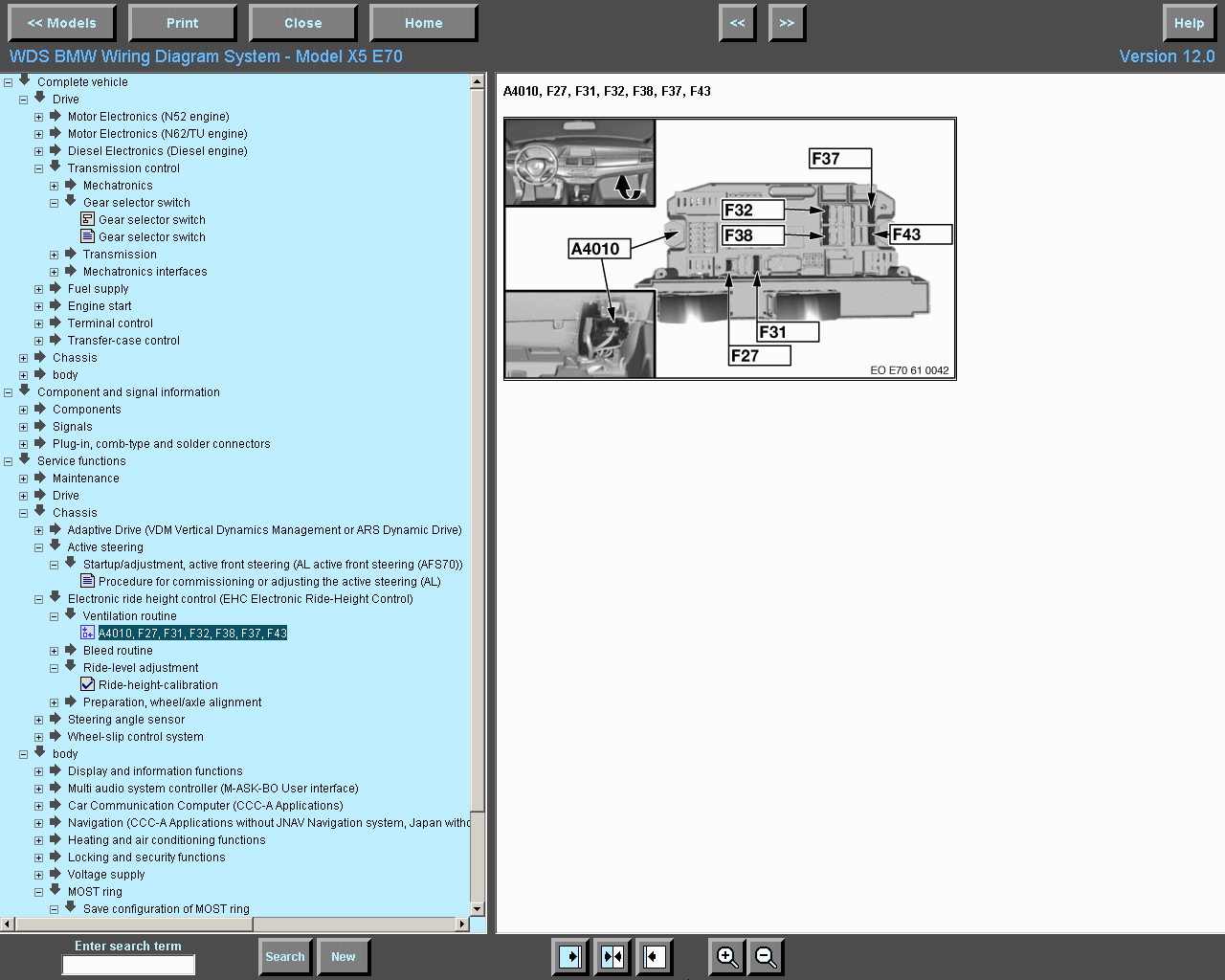Open the first Gear selector switch document icon
Image resolution: width=1225 pixels, height=980 pixels.
(x=87, y=219)
